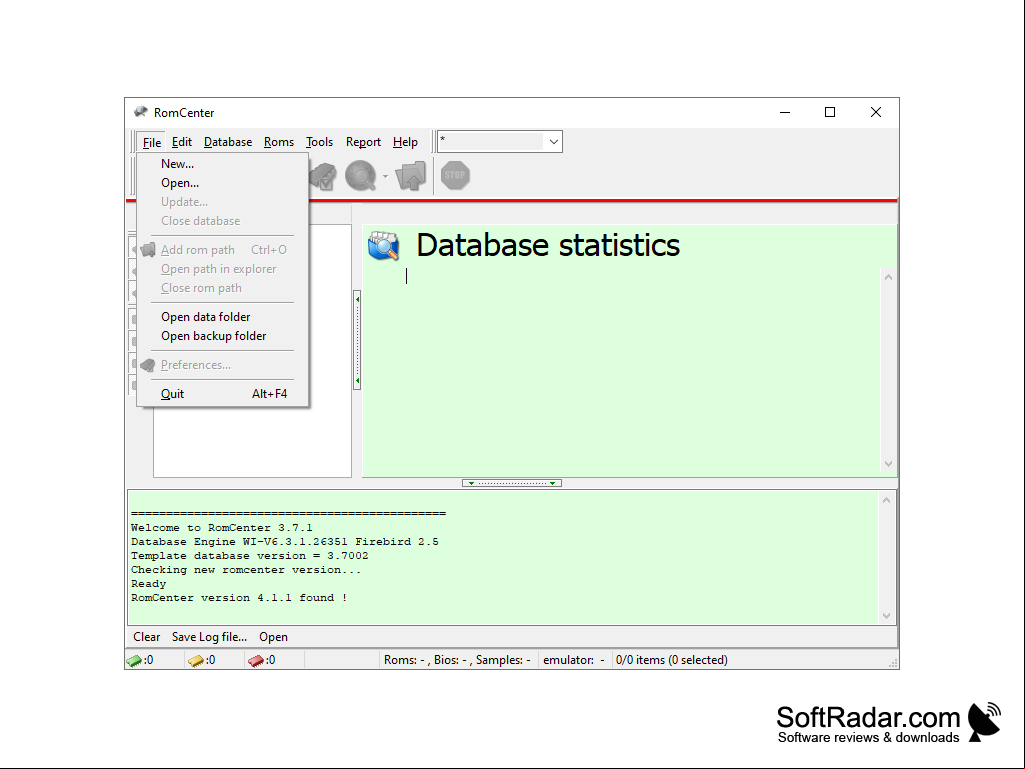Collapse the left panel using the vertical splitter handle
The image size is (1025, 769).
(357, 340)
